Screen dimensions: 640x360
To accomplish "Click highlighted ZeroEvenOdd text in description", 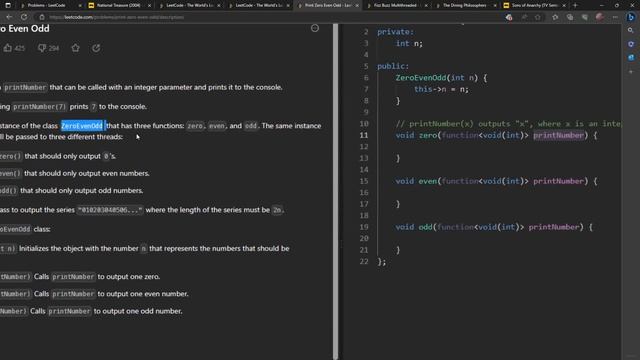I will tap(82, 126).
